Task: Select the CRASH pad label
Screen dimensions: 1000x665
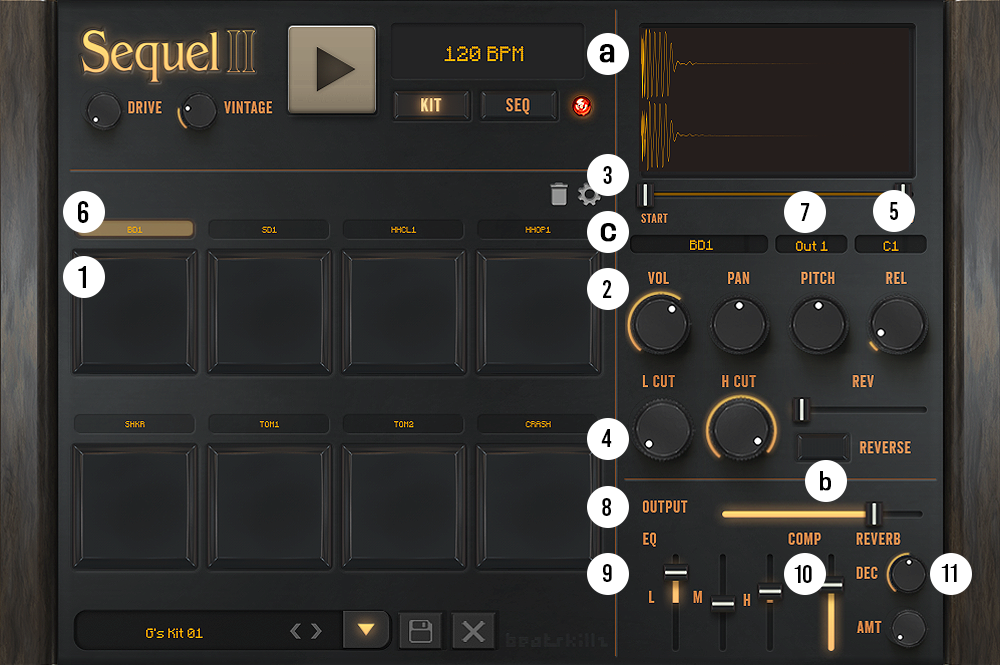Action: tap(538, 424)
